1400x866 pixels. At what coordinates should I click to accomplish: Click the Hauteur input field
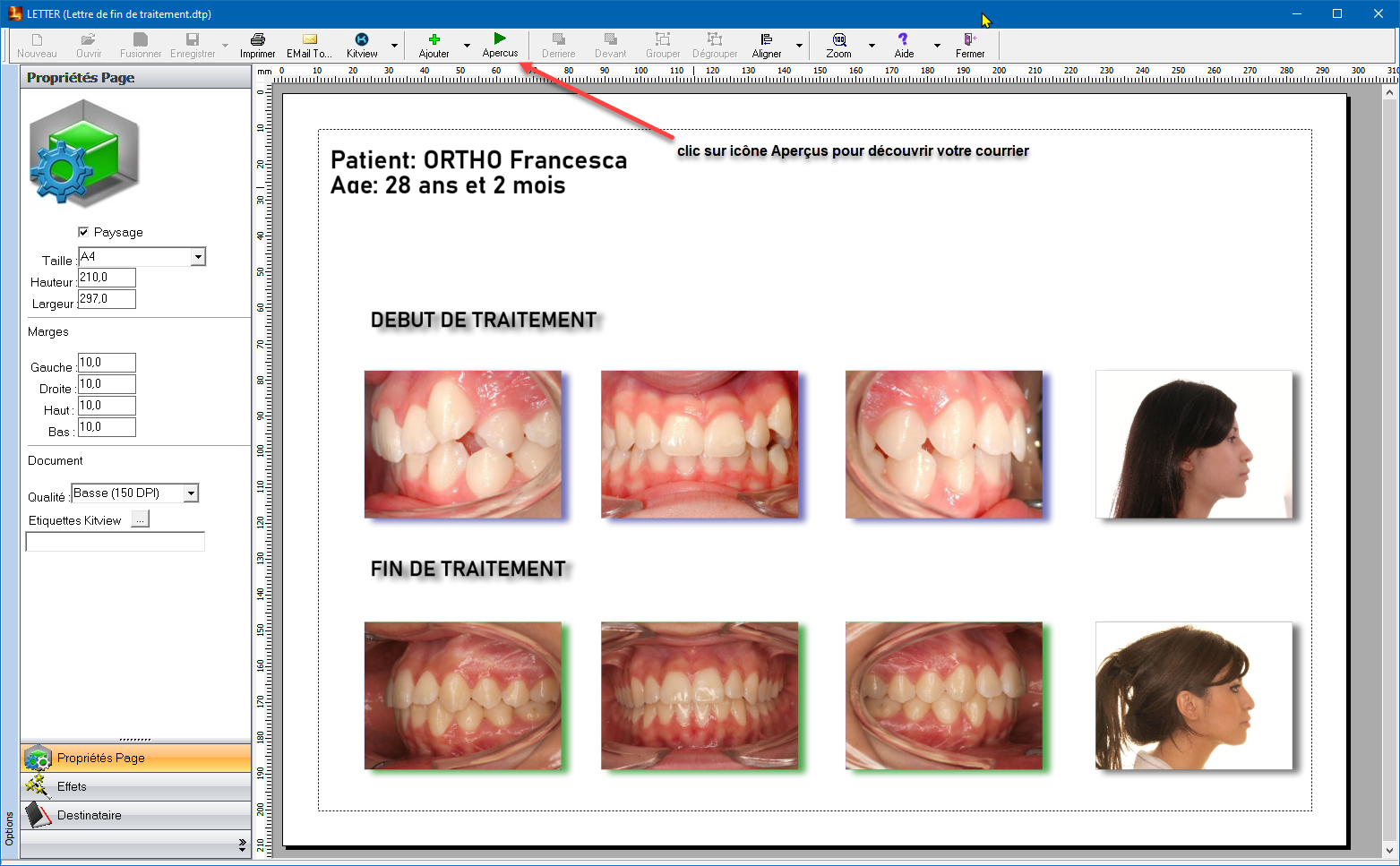pos(107,279)
